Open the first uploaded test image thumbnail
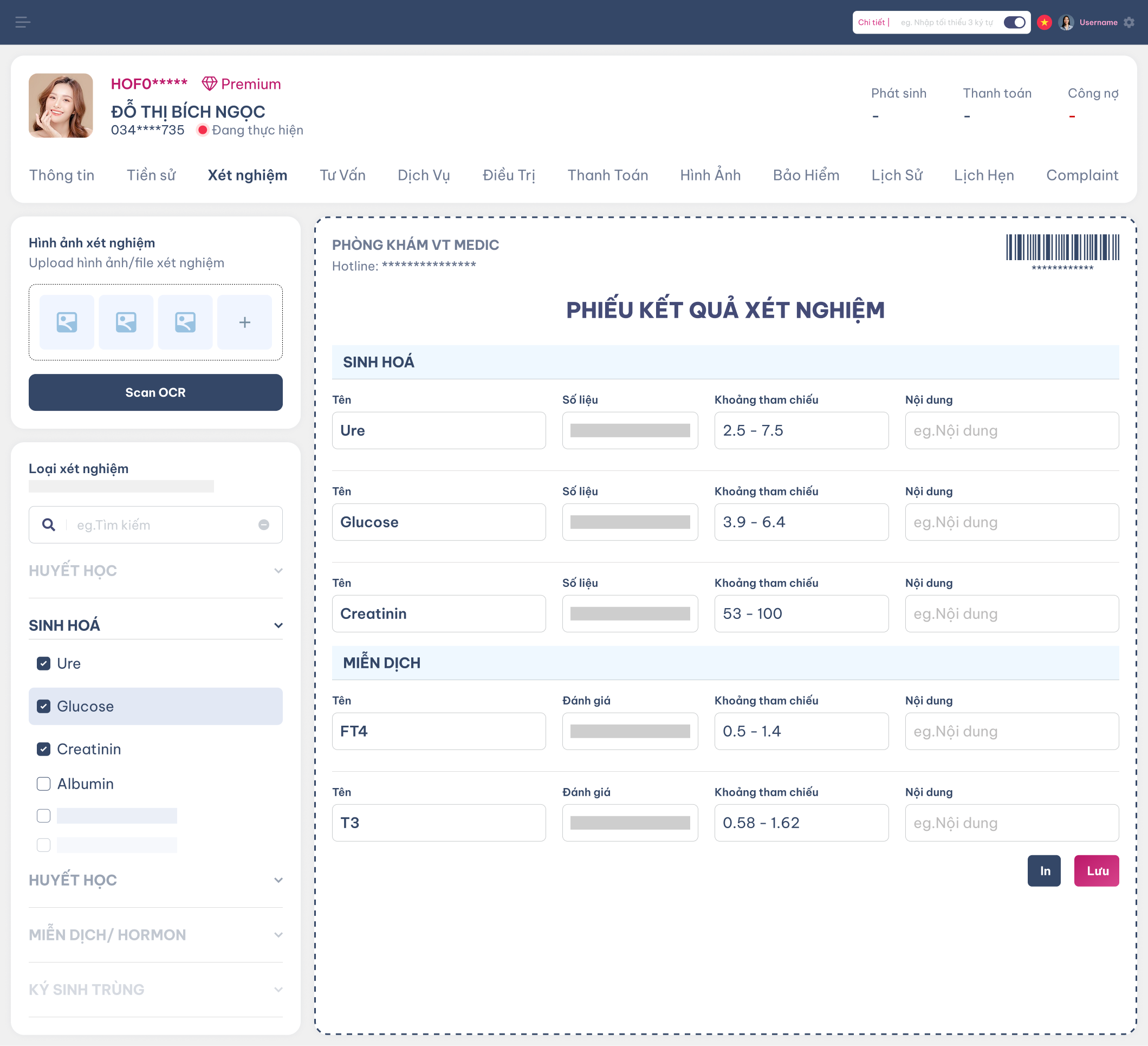This screenshot has width=1148, height=1046. click(67, 322)
